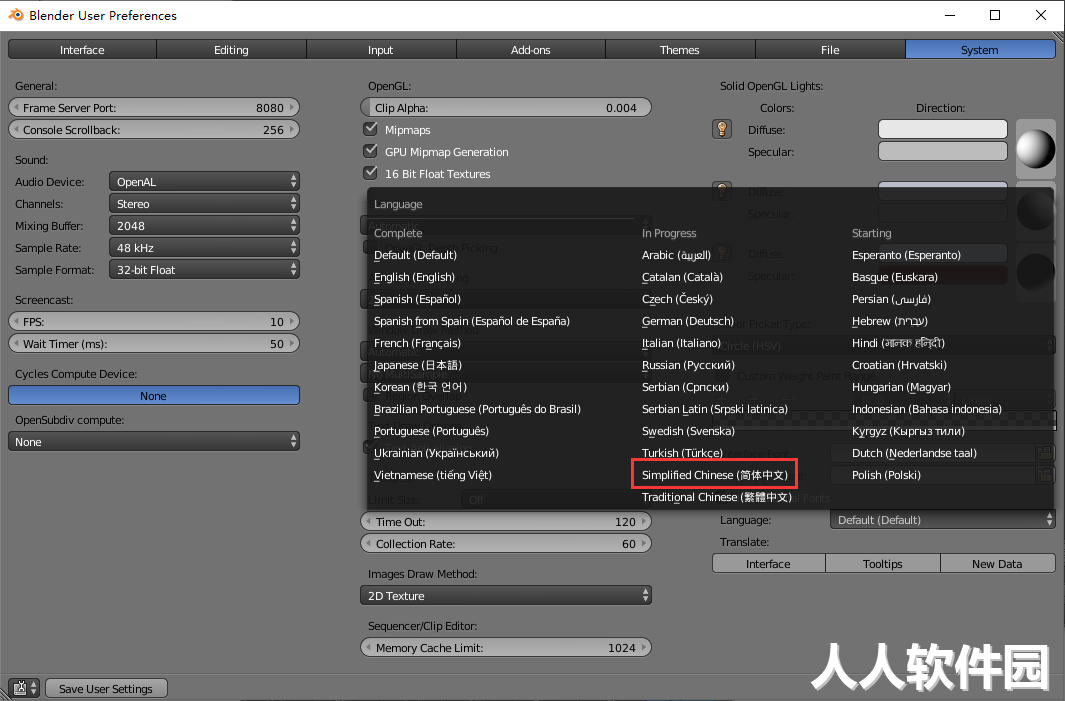This screenshot has width=1065, height=701.
Task: Select None for Cycles Compute Device
Action: (x=154, y=395)
